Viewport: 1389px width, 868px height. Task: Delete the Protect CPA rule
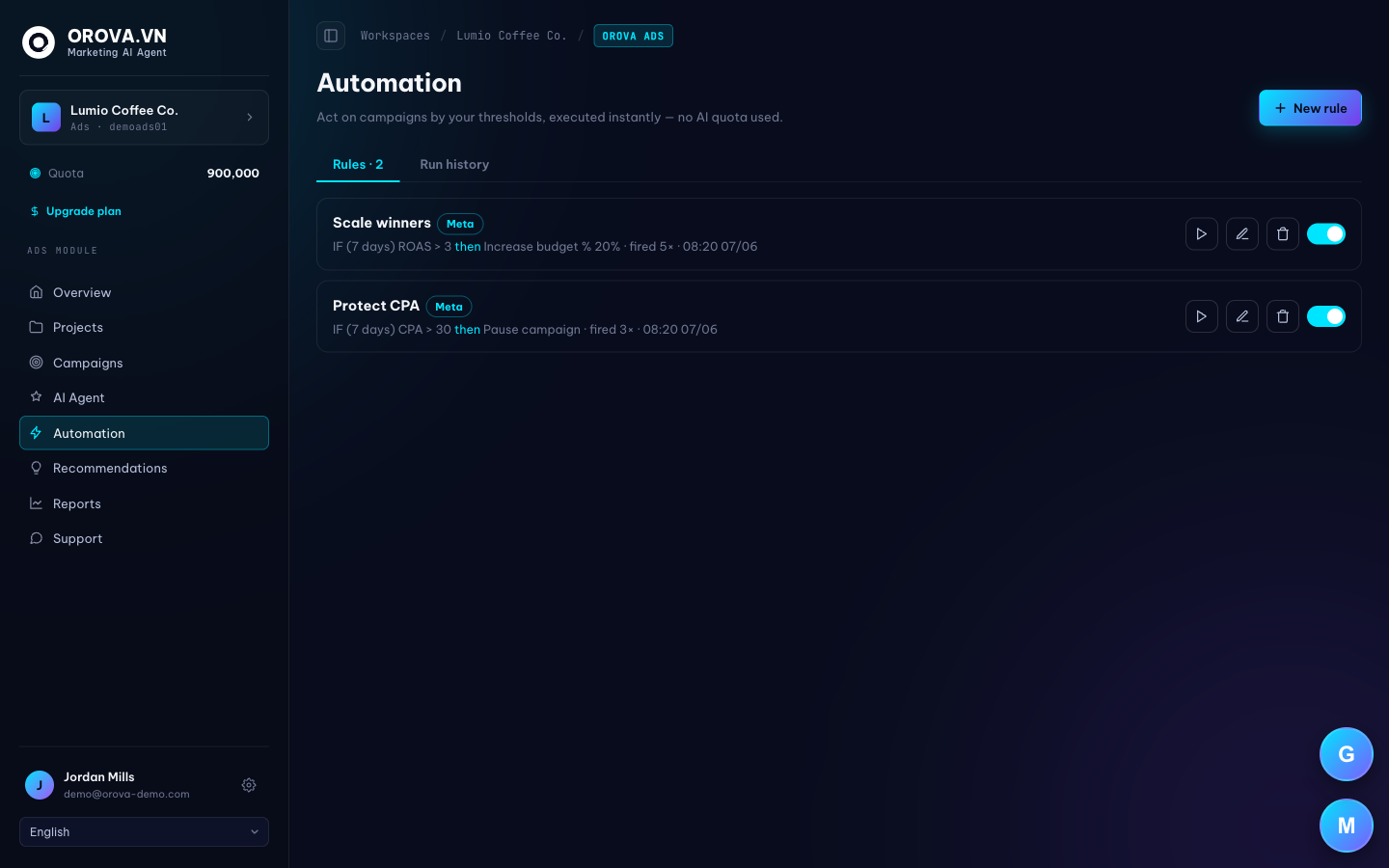(1282, 316)
